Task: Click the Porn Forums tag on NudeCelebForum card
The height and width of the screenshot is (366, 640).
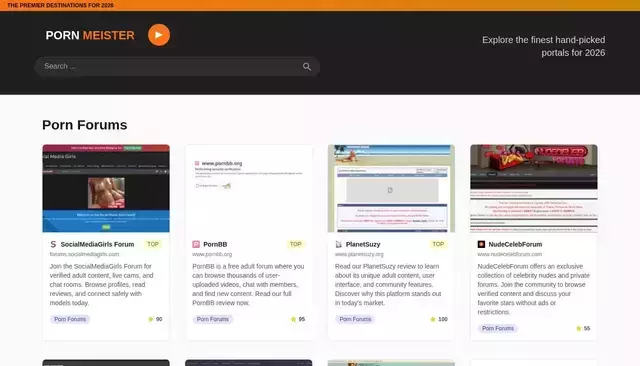Action: tap(498, 328)
